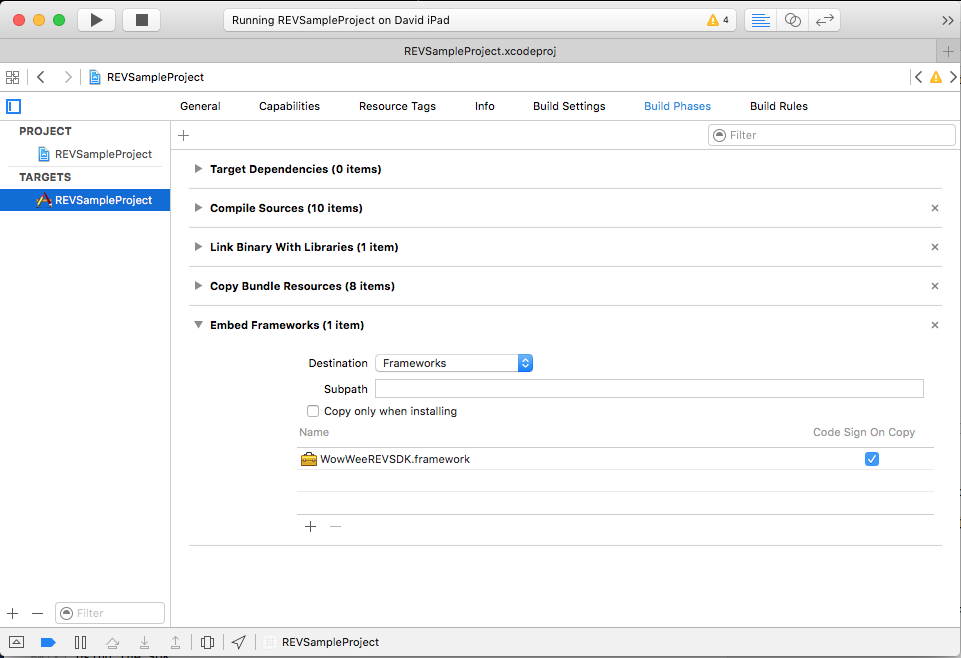
Task: Add a new build phase
Action: [183, 135]
